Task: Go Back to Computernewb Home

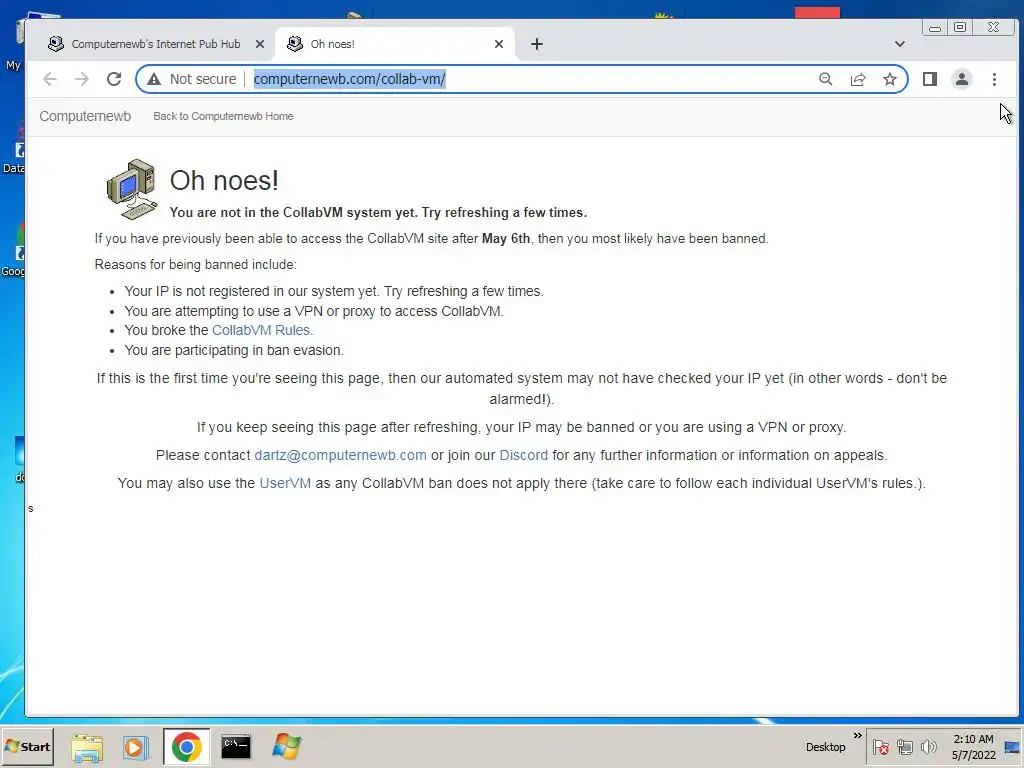Action: tap(223, 116)
